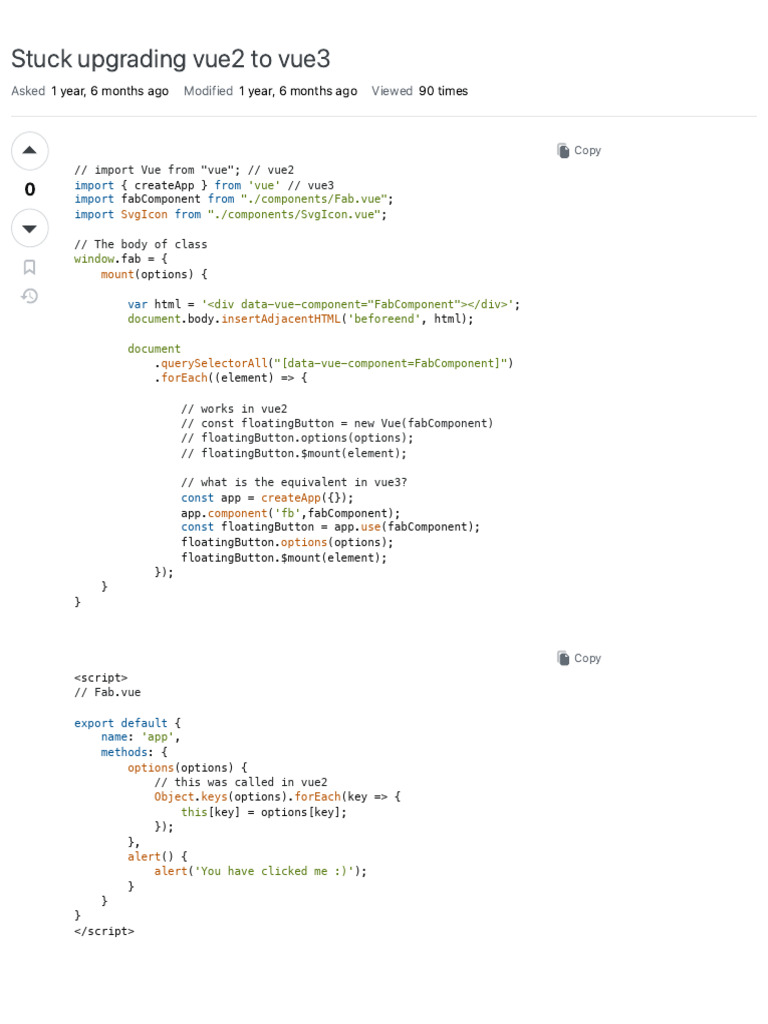Click the "./components/Fab.vue" import line

click(x=234, y=199)
